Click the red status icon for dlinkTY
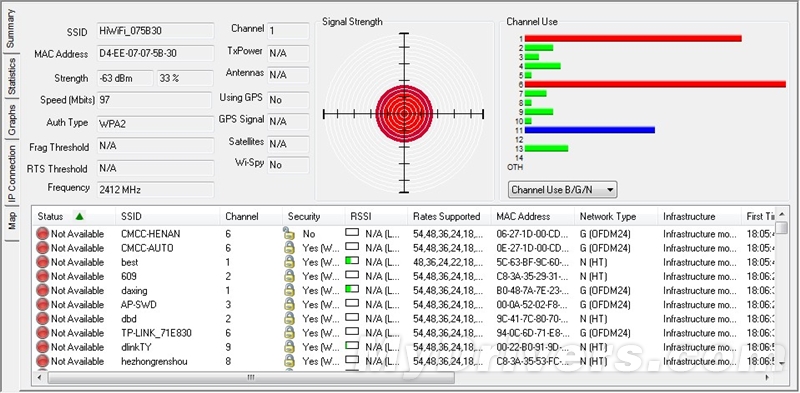 42,347
